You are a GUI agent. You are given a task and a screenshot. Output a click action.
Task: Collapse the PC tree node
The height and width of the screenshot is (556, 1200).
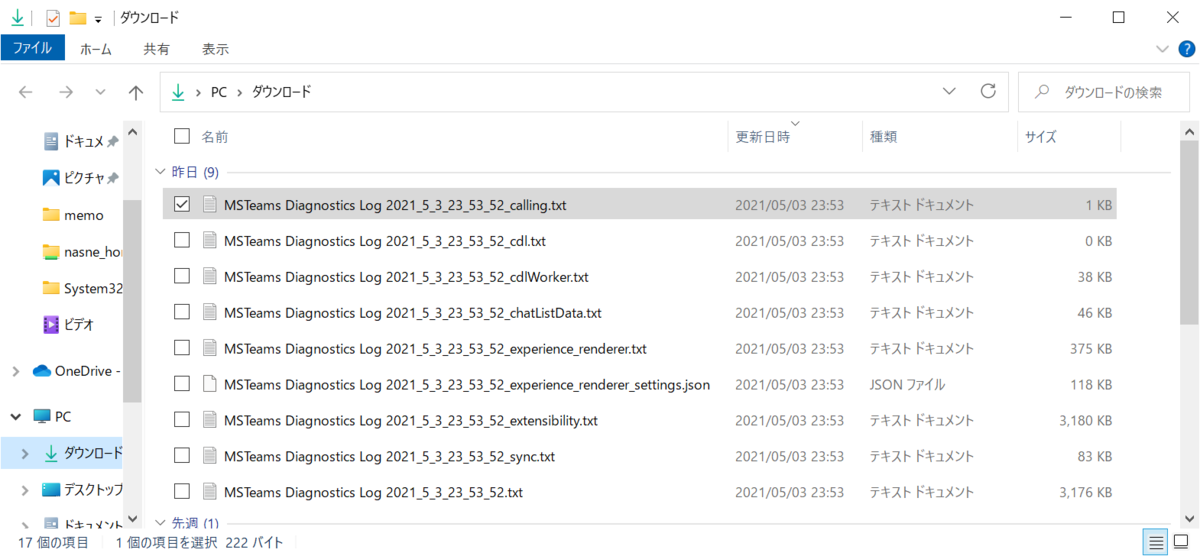15,416
